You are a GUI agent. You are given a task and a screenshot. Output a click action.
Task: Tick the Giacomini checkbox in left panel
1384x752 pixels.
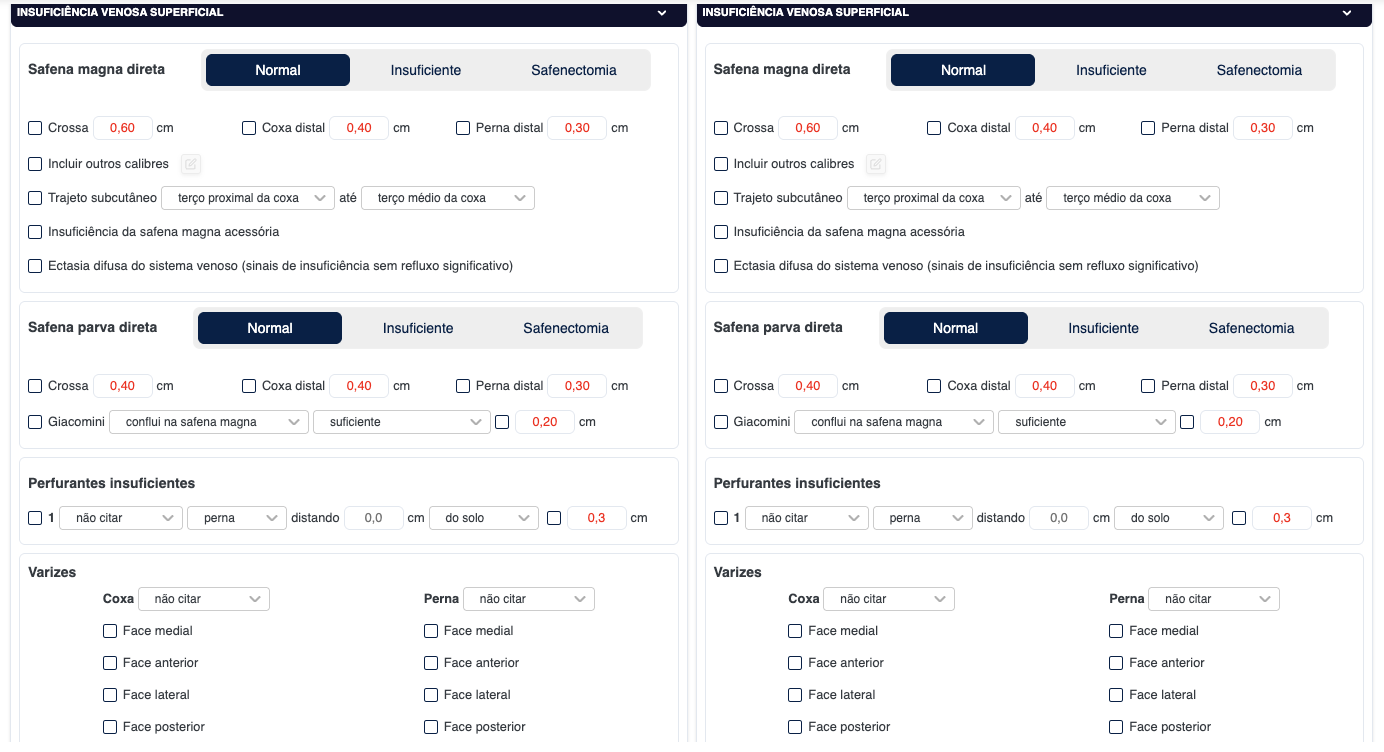[x=35, y=422]
